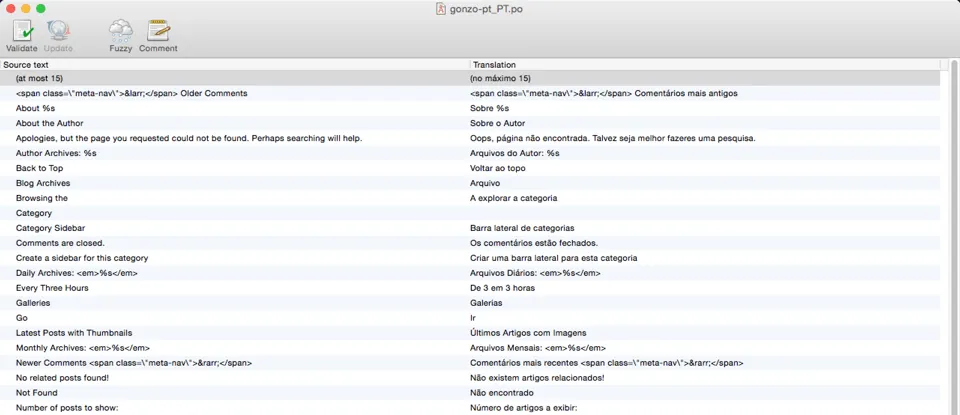Select the 'Browsing the' source entry
This screenshot has width=960, height=415.
pyautogui.click(x=42, y=198)
